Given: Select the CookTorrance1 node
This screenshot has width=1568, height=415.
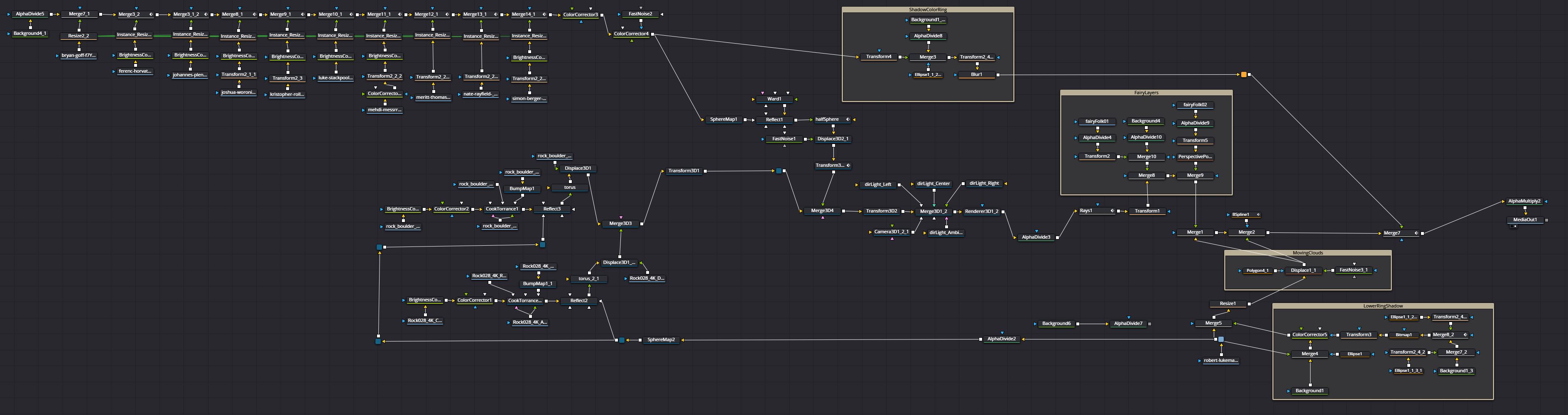Looking at the screenshot, I should click(502, 209).
